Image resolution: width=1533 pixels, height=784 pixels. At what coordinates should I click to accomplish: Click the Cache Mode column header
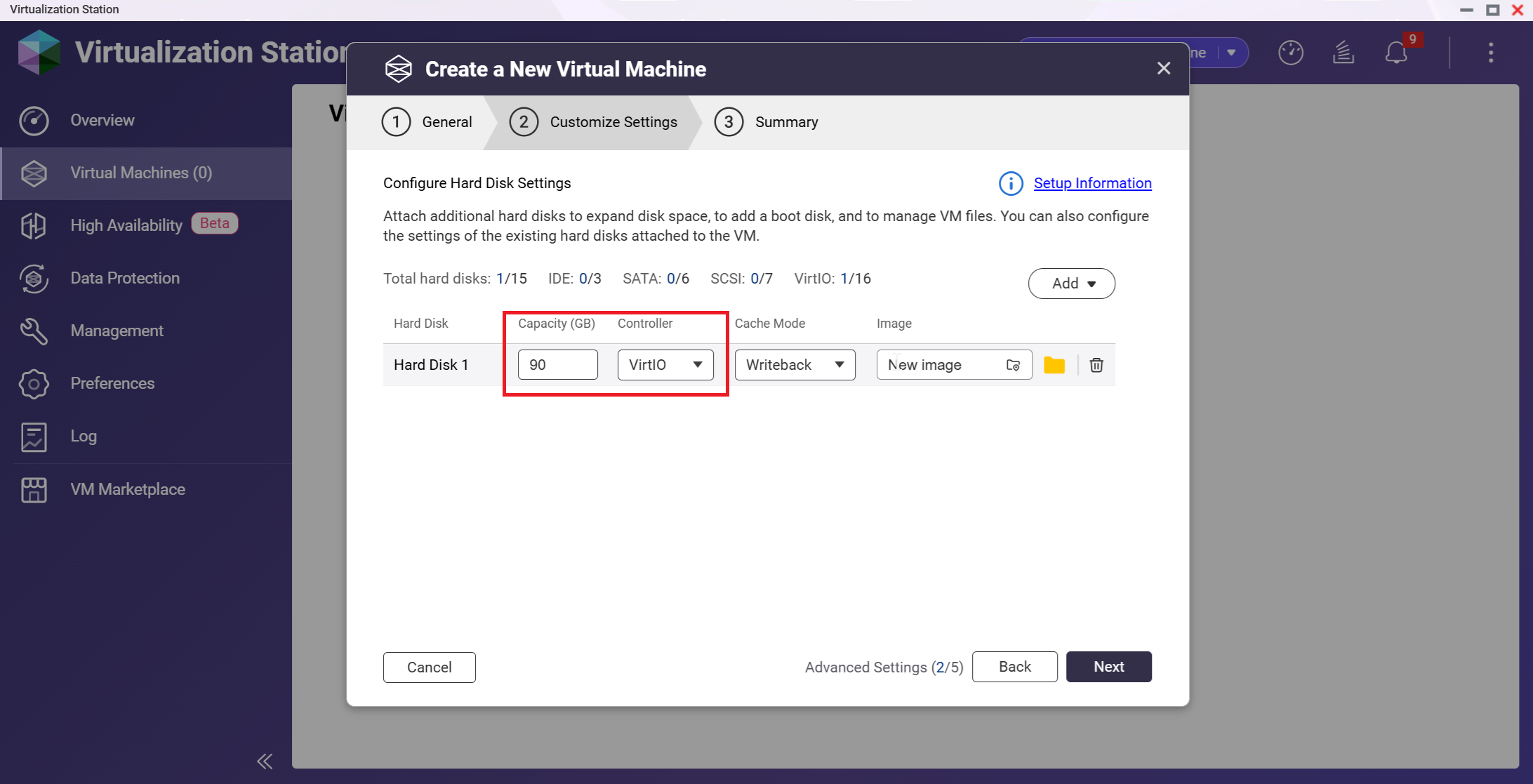coord(770,324)
